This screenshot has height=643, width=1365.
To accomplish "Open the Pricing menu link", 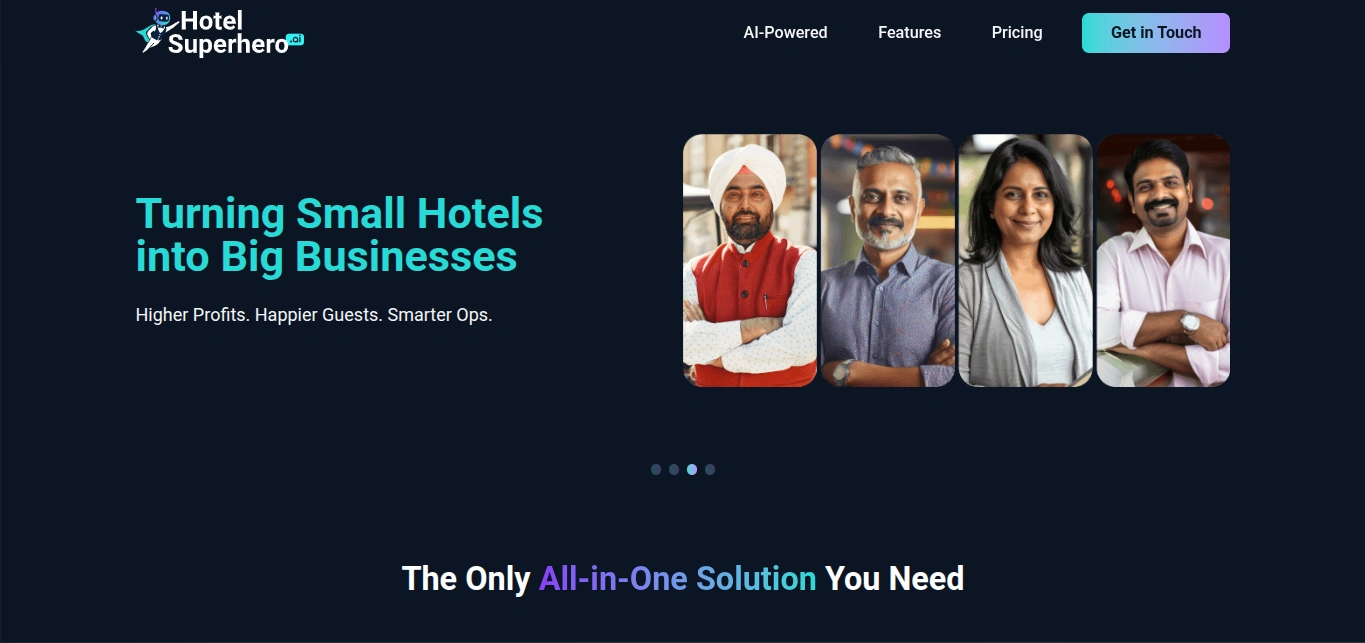I will coord(1017,33).
